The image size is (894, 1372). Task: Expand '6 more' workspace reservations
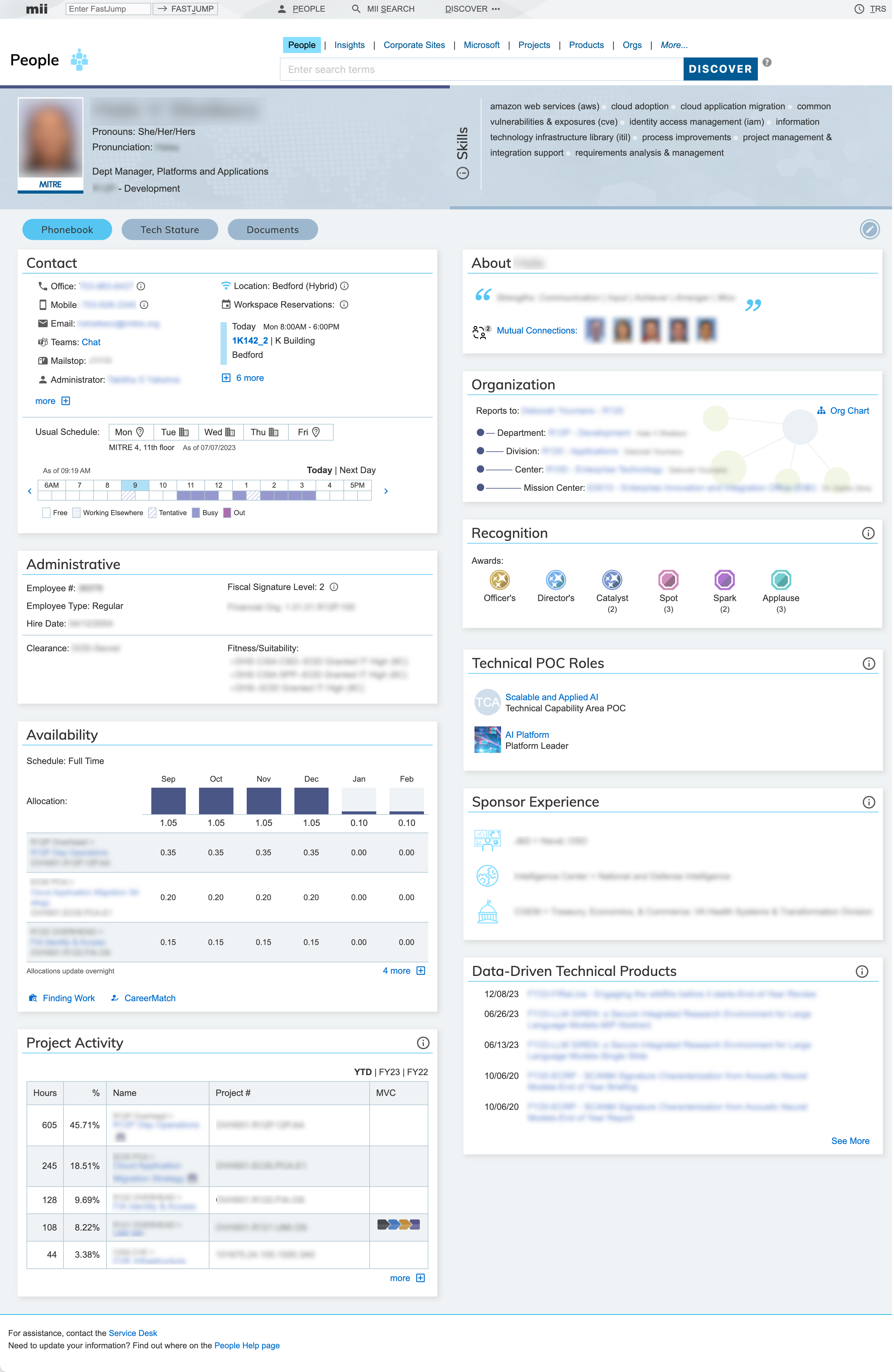pos(243,378)
